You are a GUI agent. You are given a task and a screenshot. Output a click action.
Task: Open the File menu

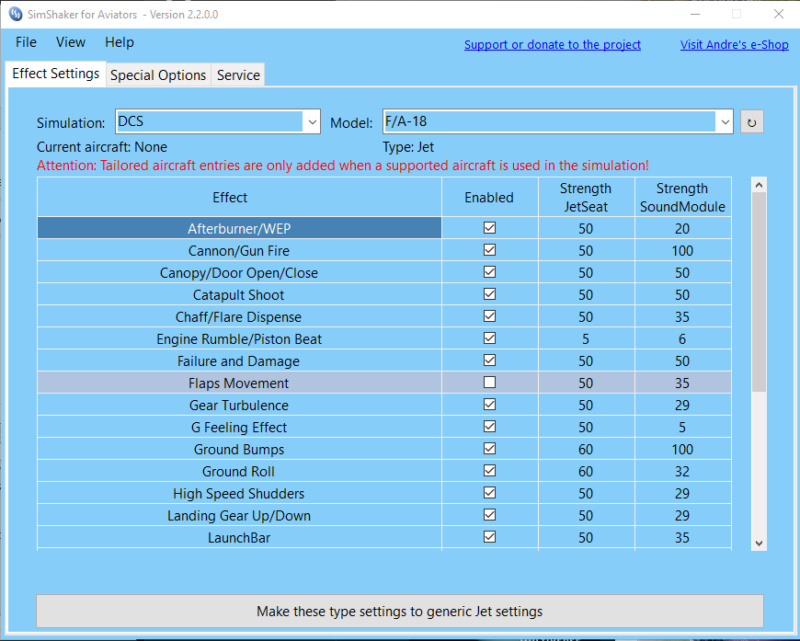tap(26, 42)
